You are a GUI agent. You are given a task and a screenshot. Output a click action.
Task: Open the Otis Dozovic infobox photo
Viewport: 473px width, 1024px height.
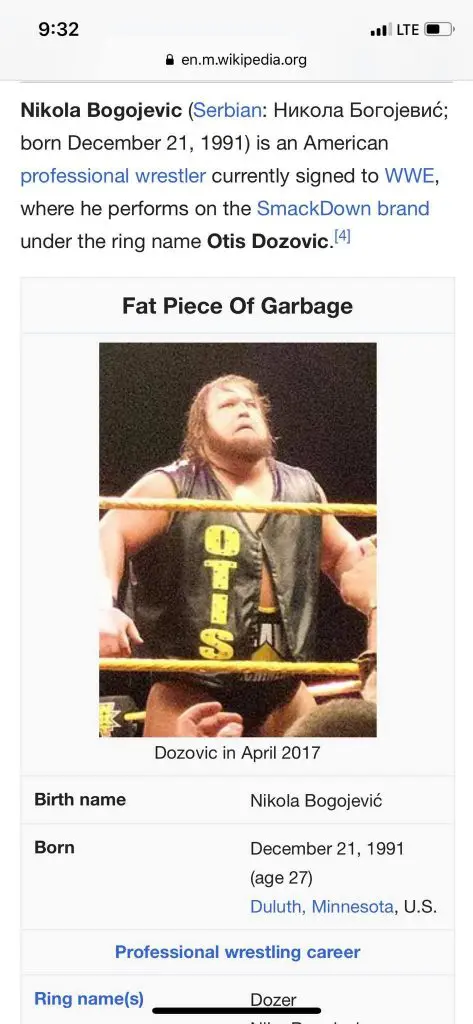[x=238, y=539]
